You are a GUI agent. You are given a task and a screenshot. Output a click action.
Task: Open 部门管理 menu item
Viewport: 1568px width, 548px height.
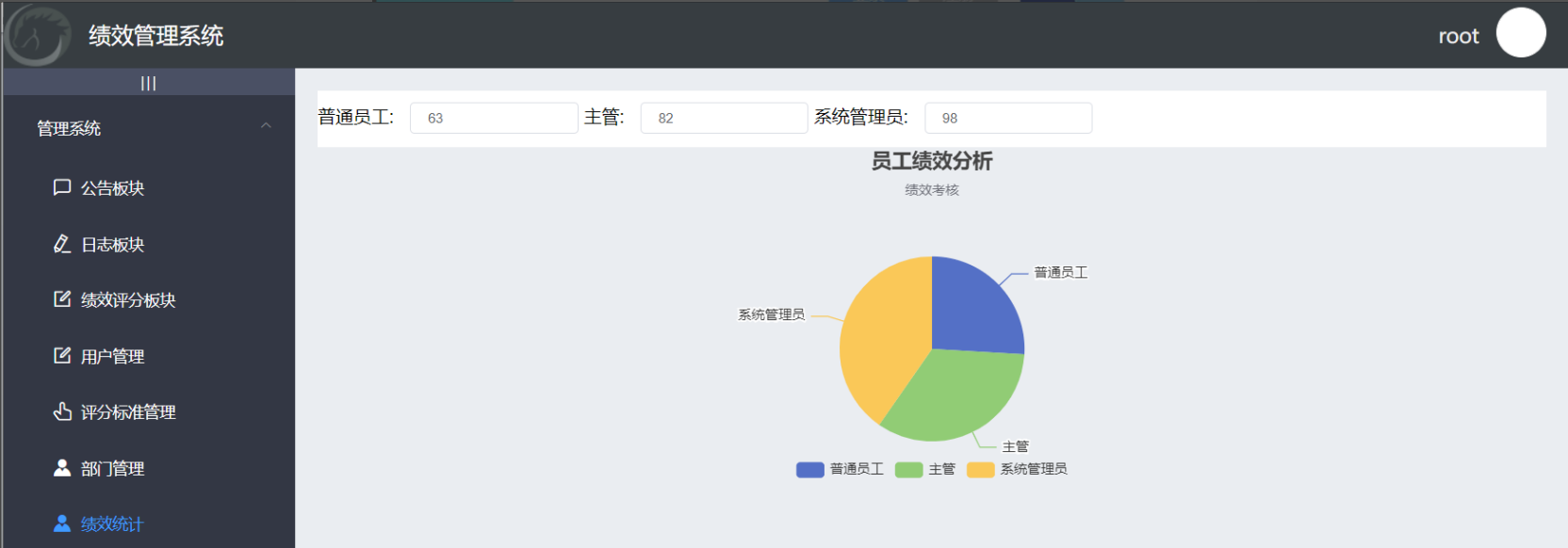coord(149,468)
